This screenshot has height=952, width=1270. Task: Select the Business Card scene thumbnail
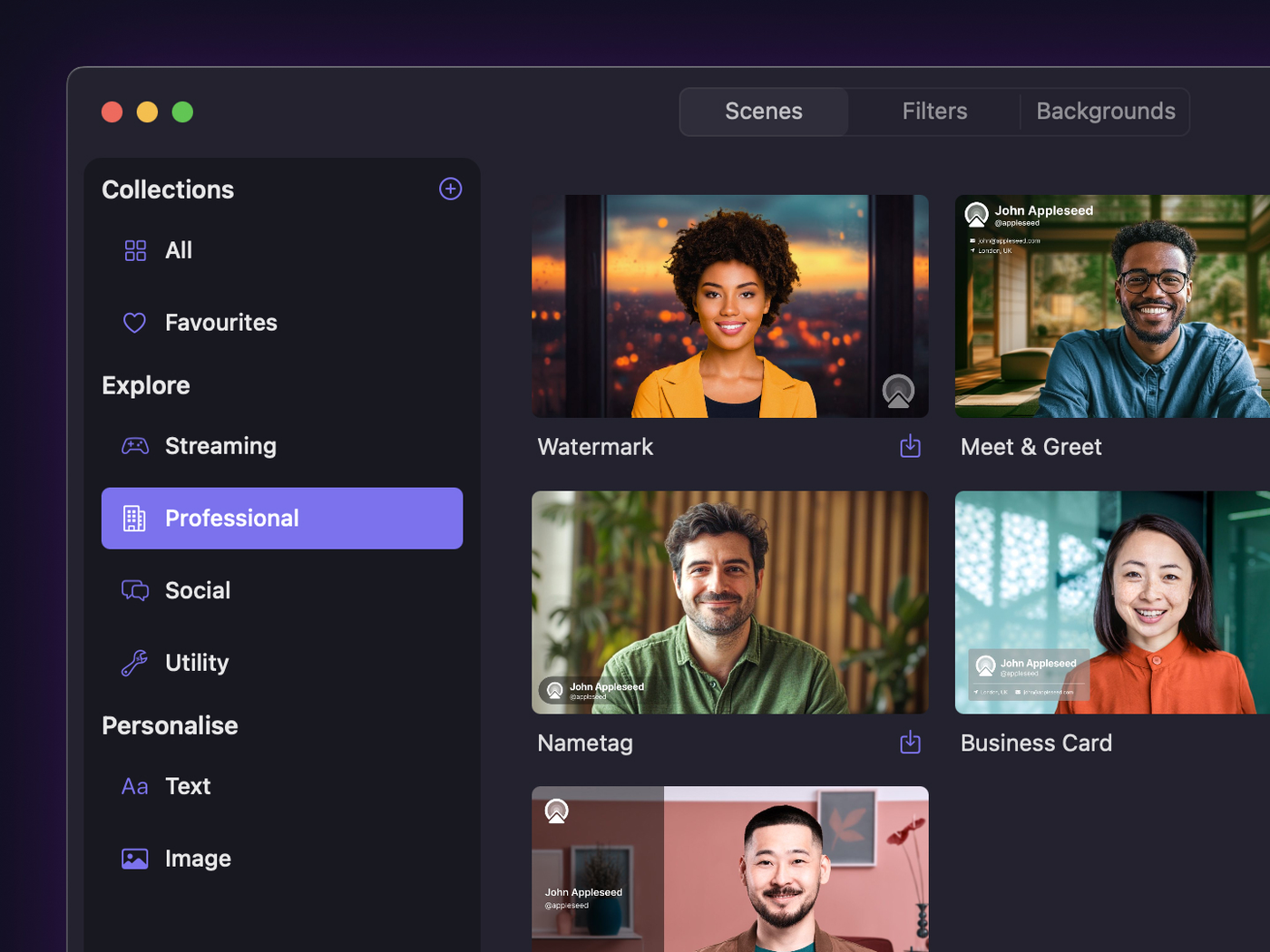coord(1112,602)
